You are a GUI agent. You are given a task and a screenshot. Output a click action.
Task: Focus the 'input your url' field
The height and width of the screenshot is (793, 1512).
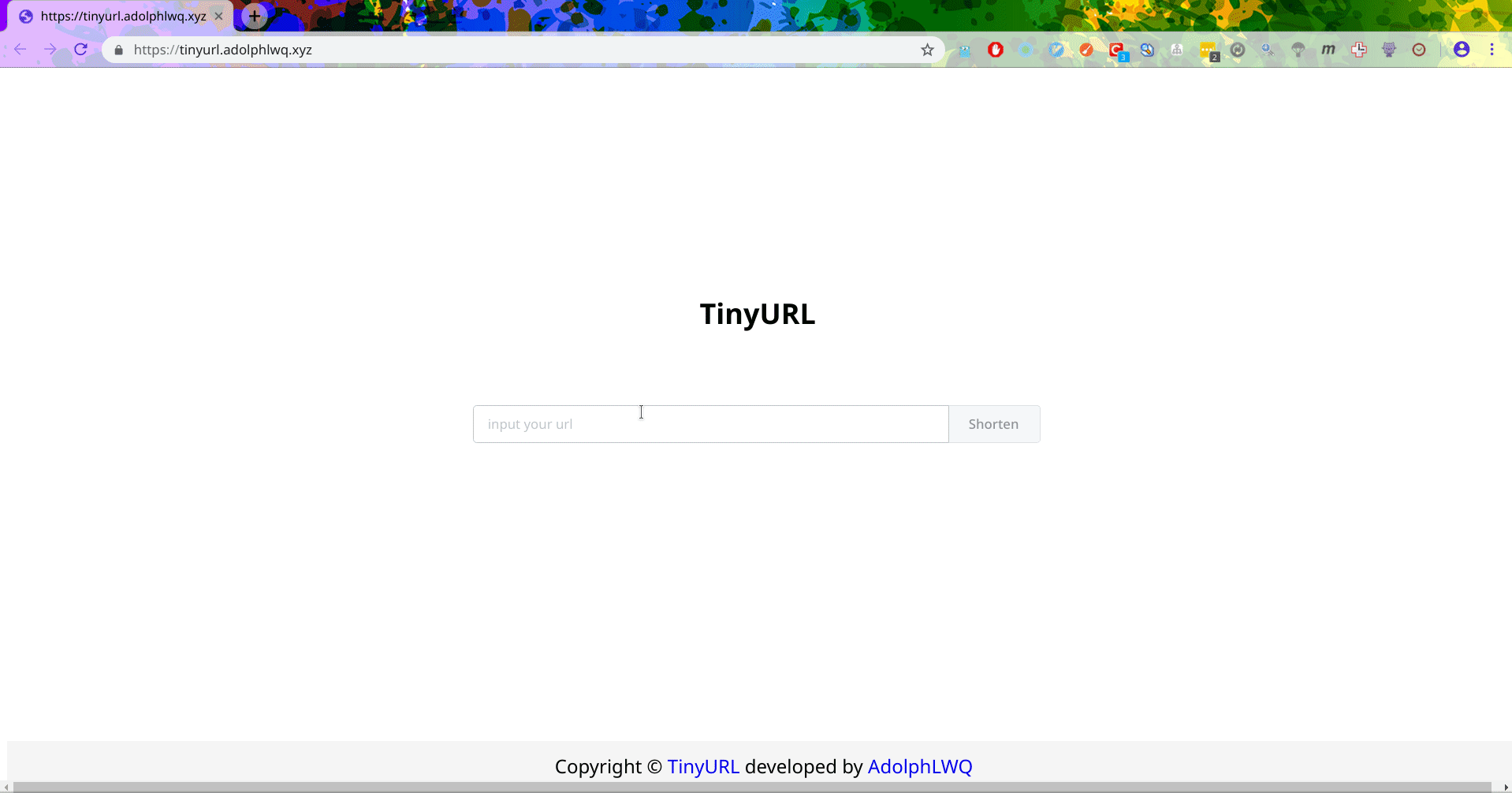tap(710, 424)
